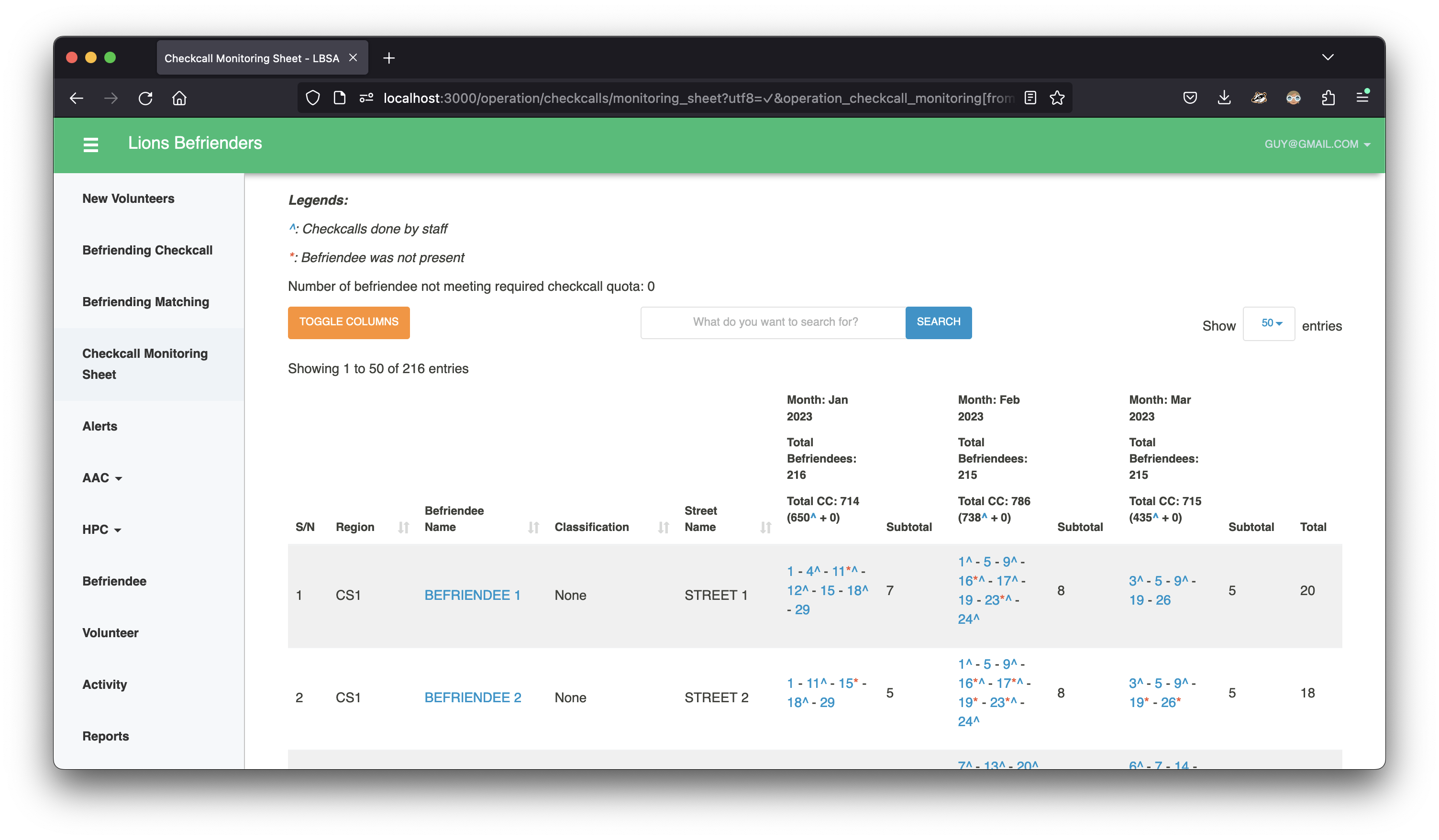Open Jan checkcall 29 for Befriendee 1

point(802,610)
